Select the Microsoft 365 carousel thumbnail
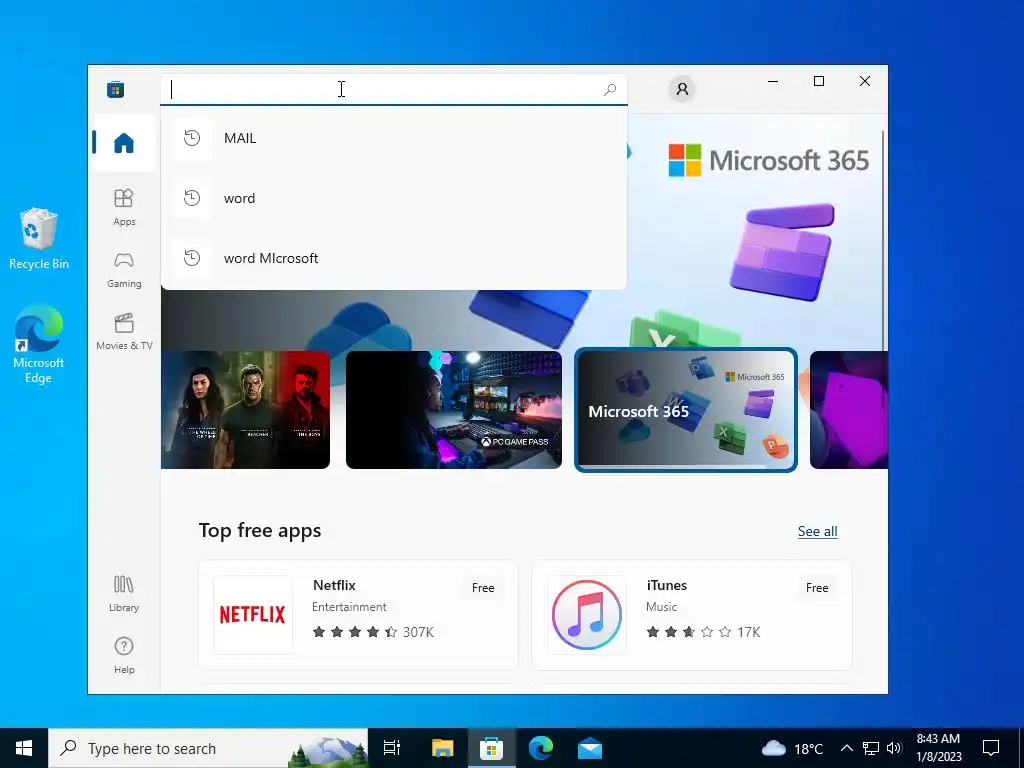The height and width of the screenshot is (768, 1024). [686, 410]
